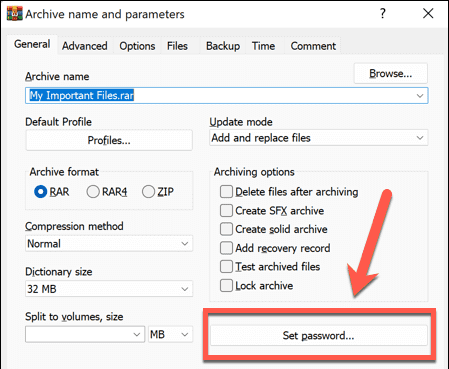Click the Browse button
This screenshot has height=369, width=449.
391,73
